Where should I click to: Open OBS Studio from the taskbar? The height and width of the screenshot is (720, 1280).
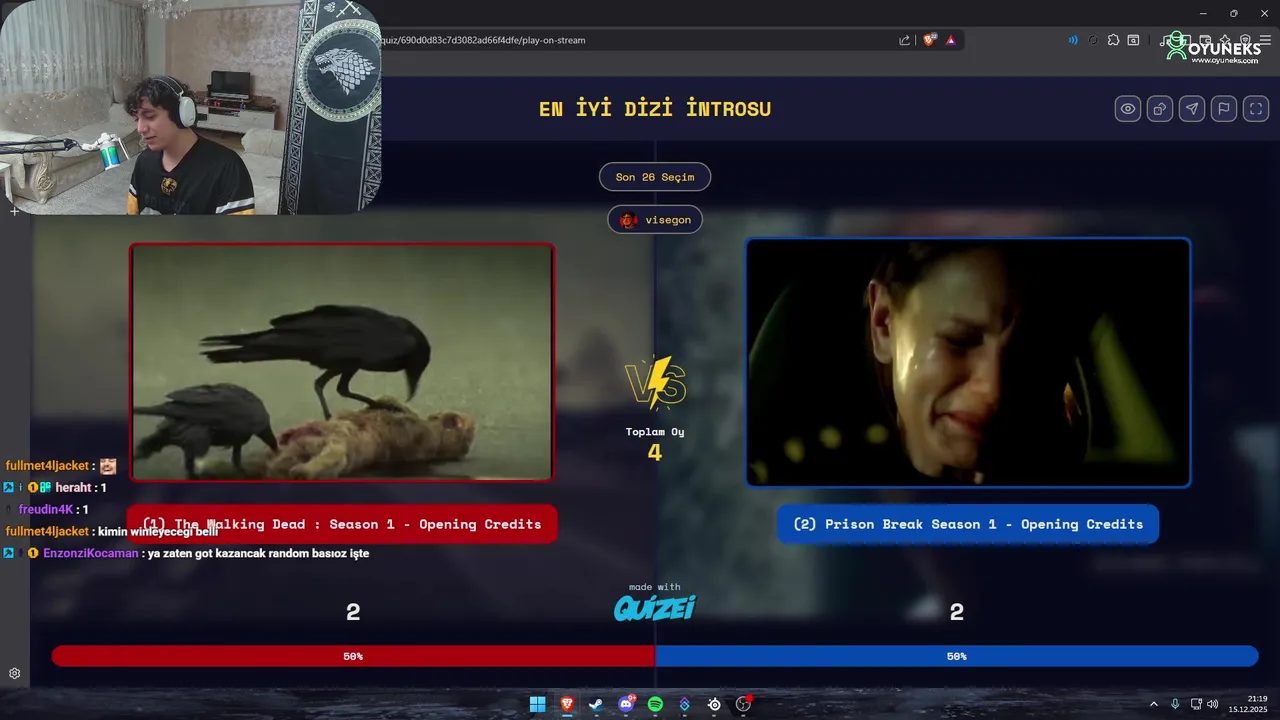pyautogui.click(x=743, y=704)
